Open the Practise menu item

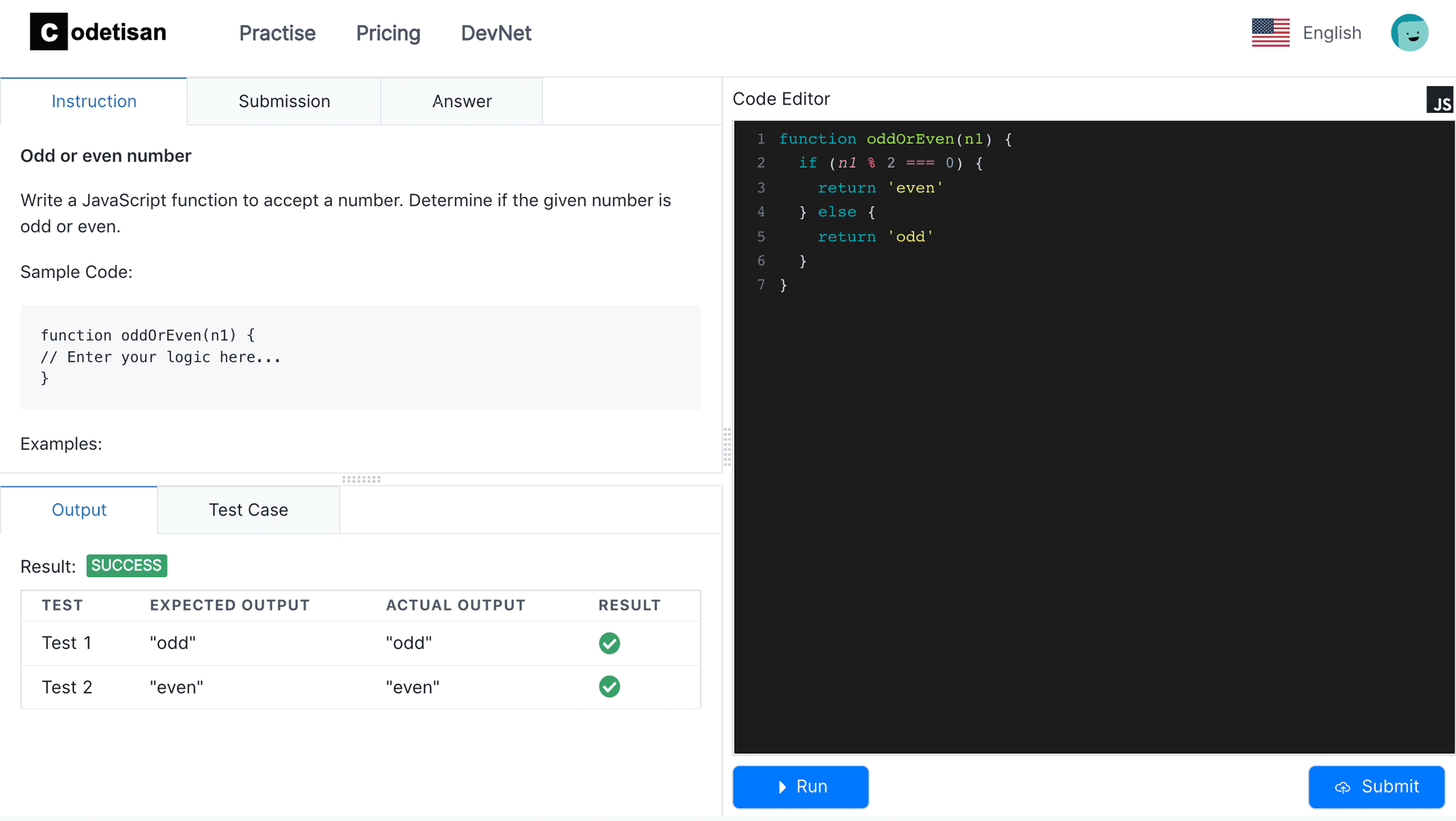[x=277, y=33]
